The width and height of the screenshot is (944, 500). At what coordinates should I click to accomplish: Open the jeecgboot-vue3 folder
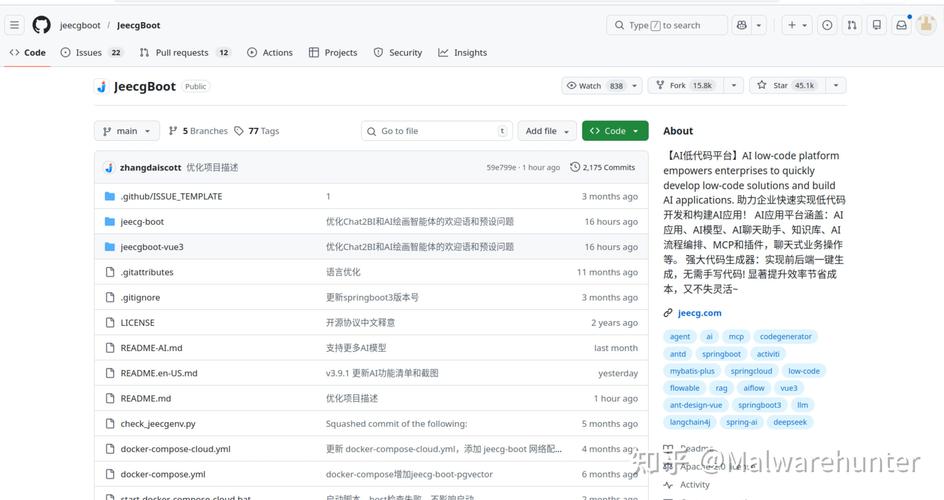[152, 247]
